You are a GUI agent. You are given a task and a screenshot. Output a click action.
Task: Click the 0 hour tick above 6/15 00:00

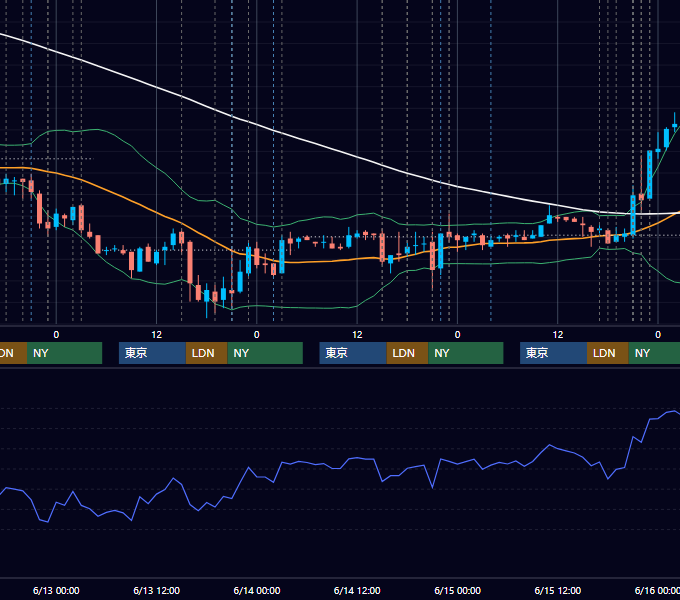pos(458,335)
